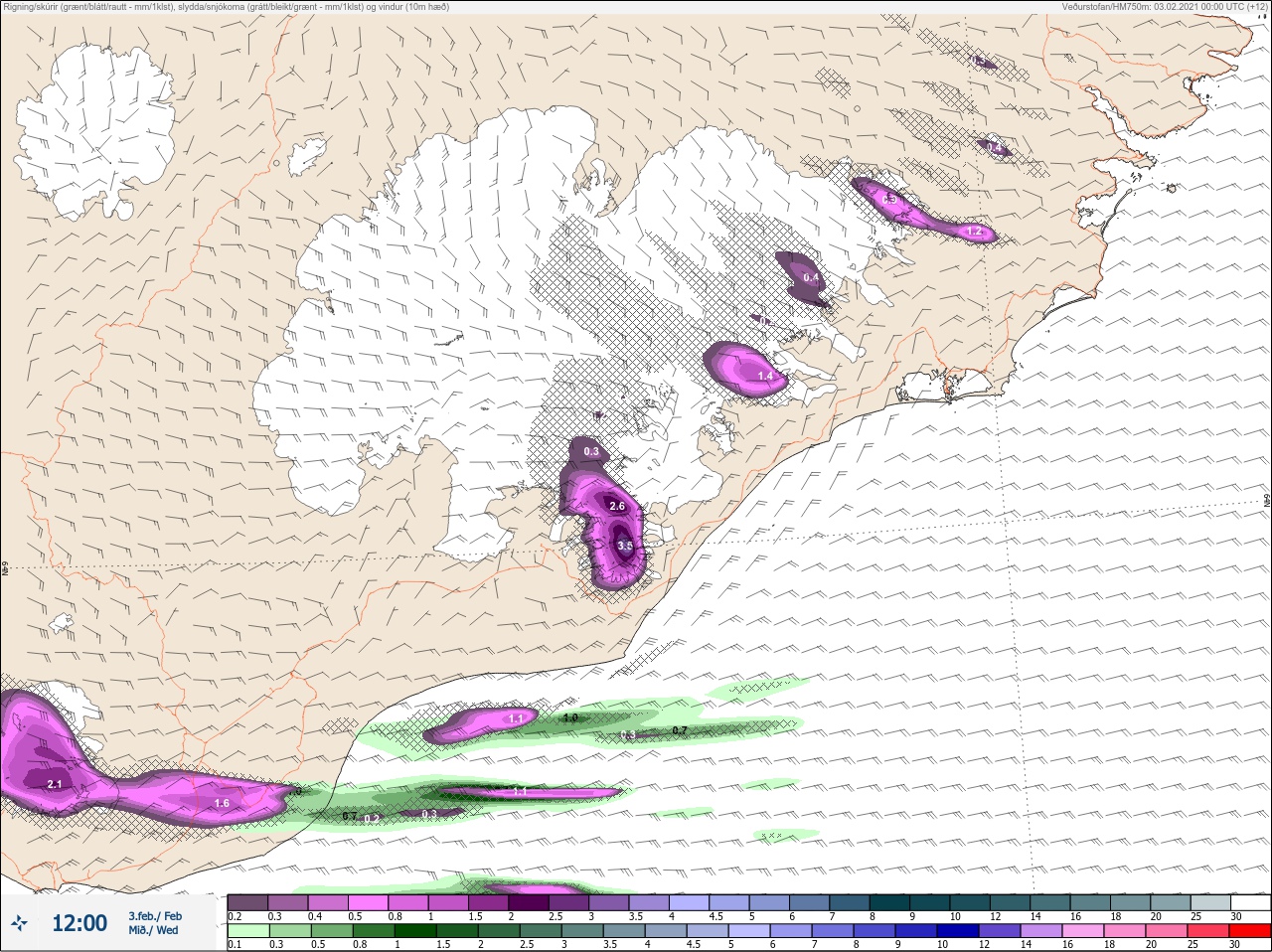Screen dimensions: 1272x952
Task: Click the 1.6 value on the southwest band
Action: click(222, 803)
